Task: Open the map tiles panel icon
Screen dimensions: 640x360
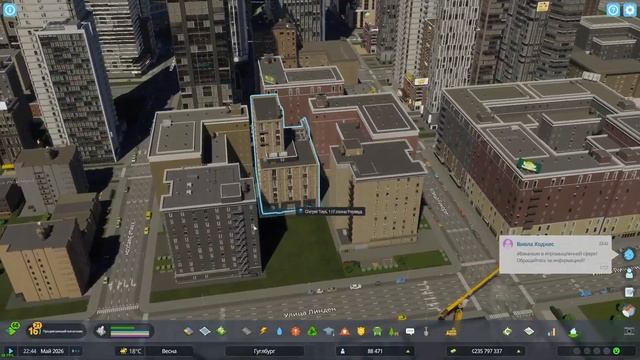Action: click(529, 331)
